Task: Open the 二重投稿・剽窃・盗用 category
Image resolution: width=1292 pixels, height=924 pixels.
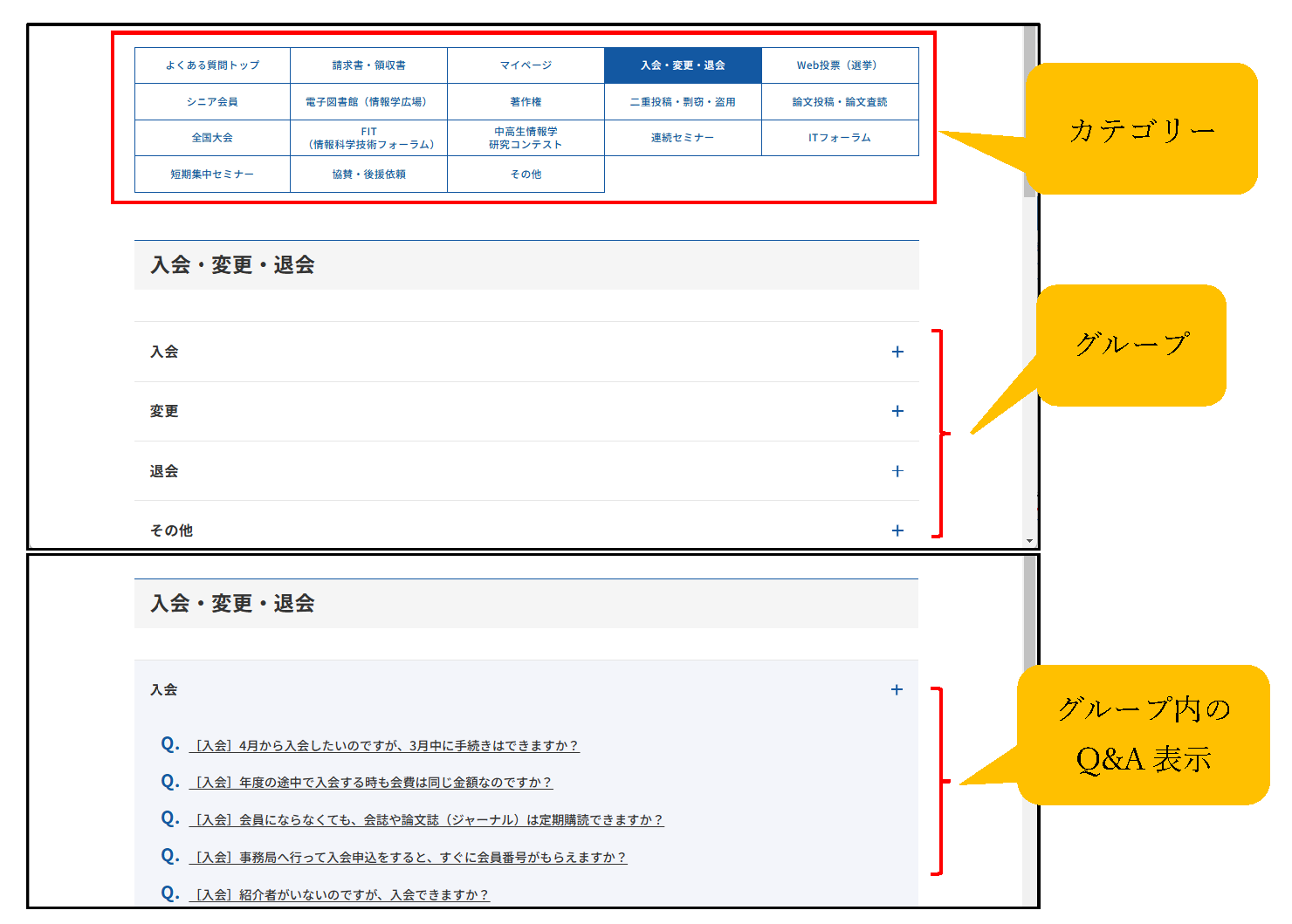Action: (683, 102)
